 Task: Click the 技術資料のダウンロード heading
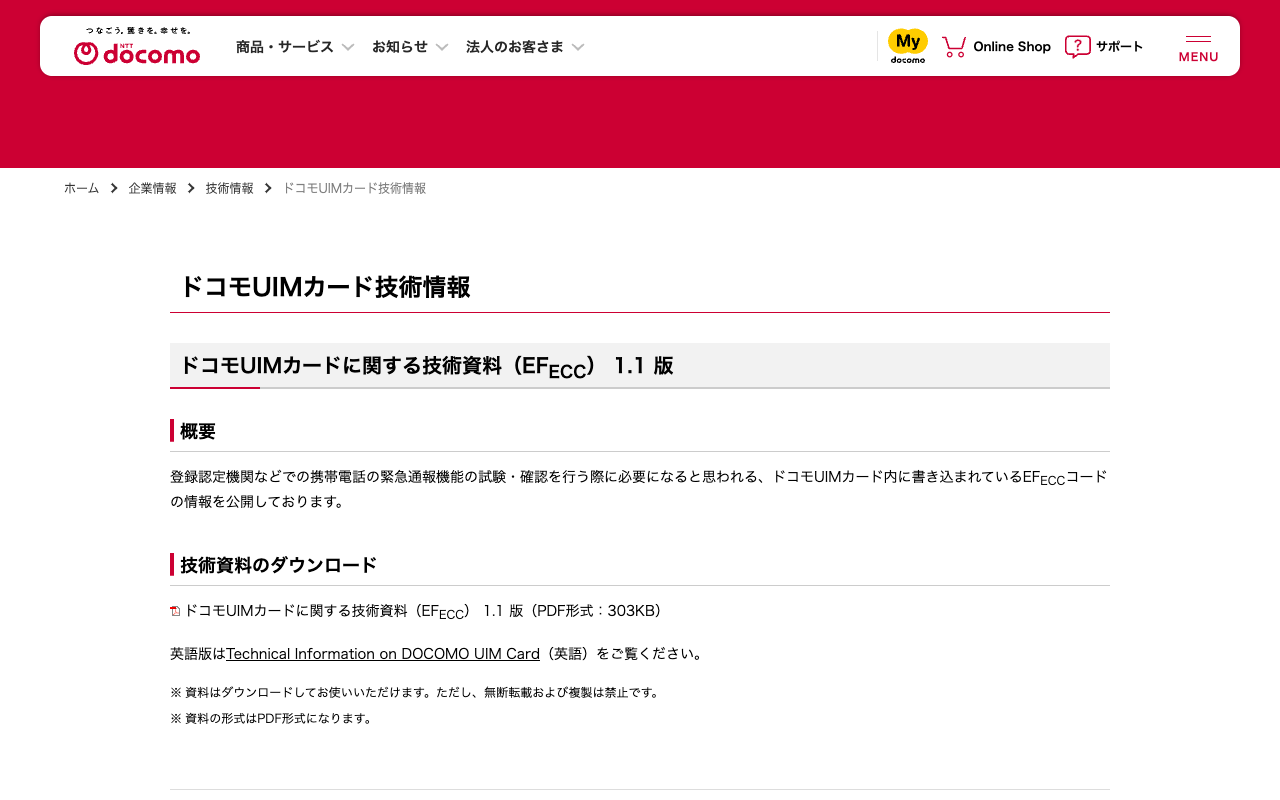pyautogui.click(x=278, y=565)
